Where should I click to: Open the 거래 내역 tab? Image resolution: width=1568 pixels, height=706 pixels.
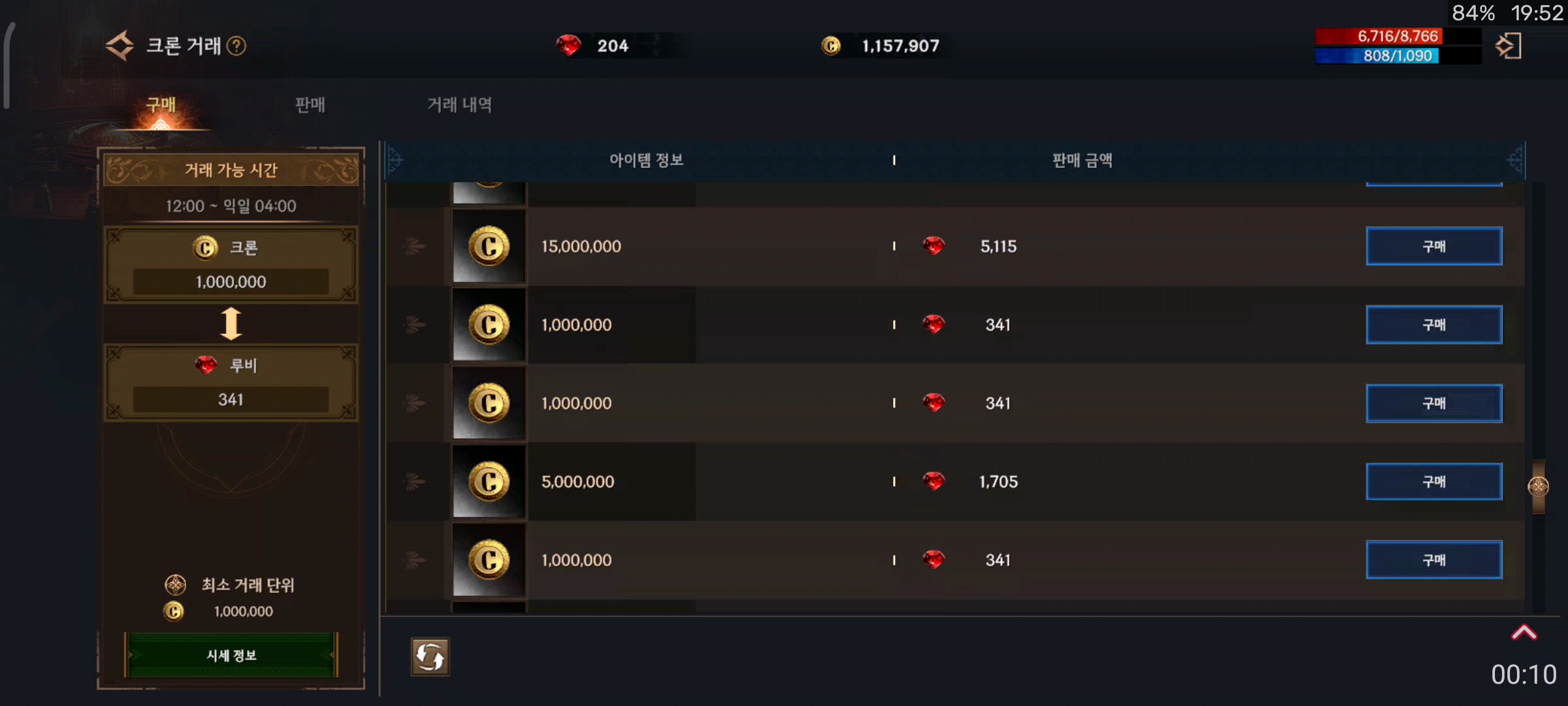point(459,105)
